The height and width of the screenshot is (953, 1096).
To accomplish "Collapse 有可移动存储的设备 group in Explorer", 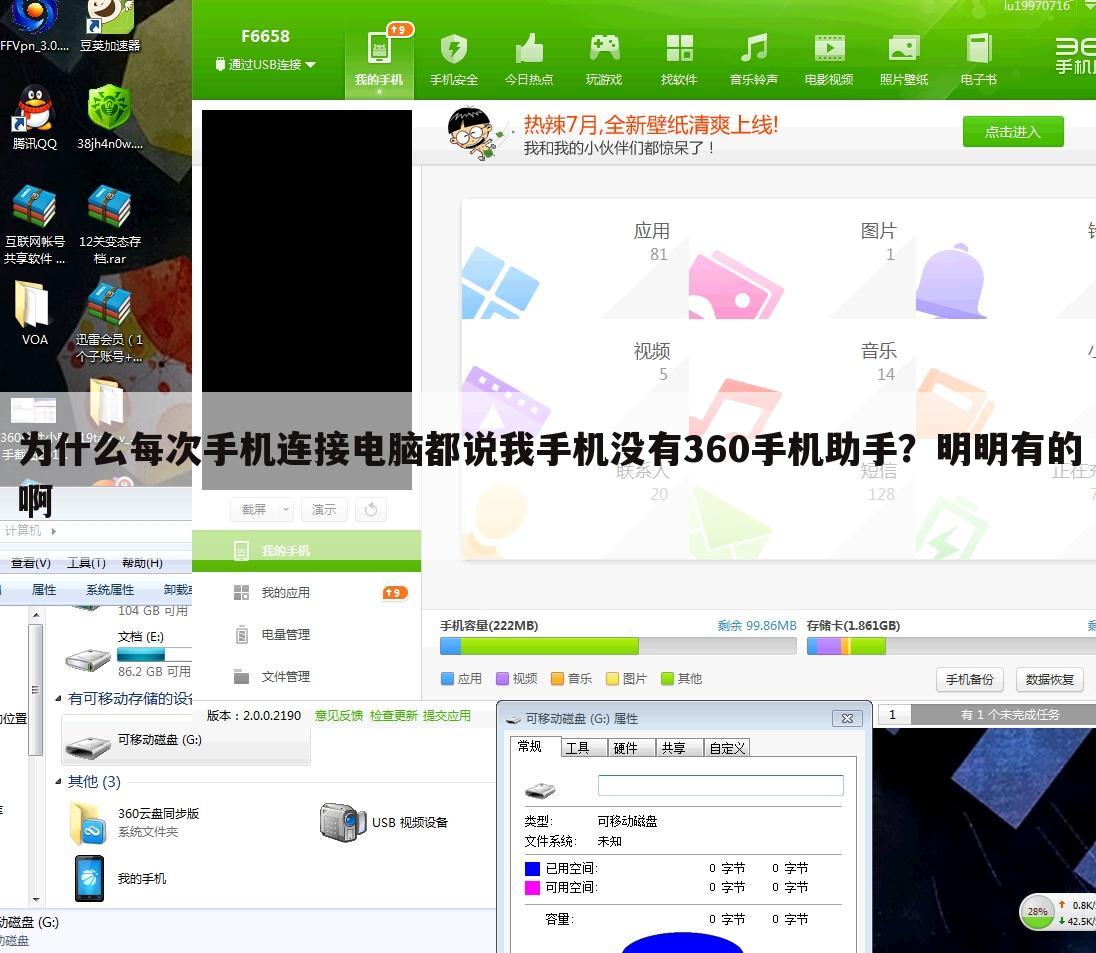I will point(59,698).
